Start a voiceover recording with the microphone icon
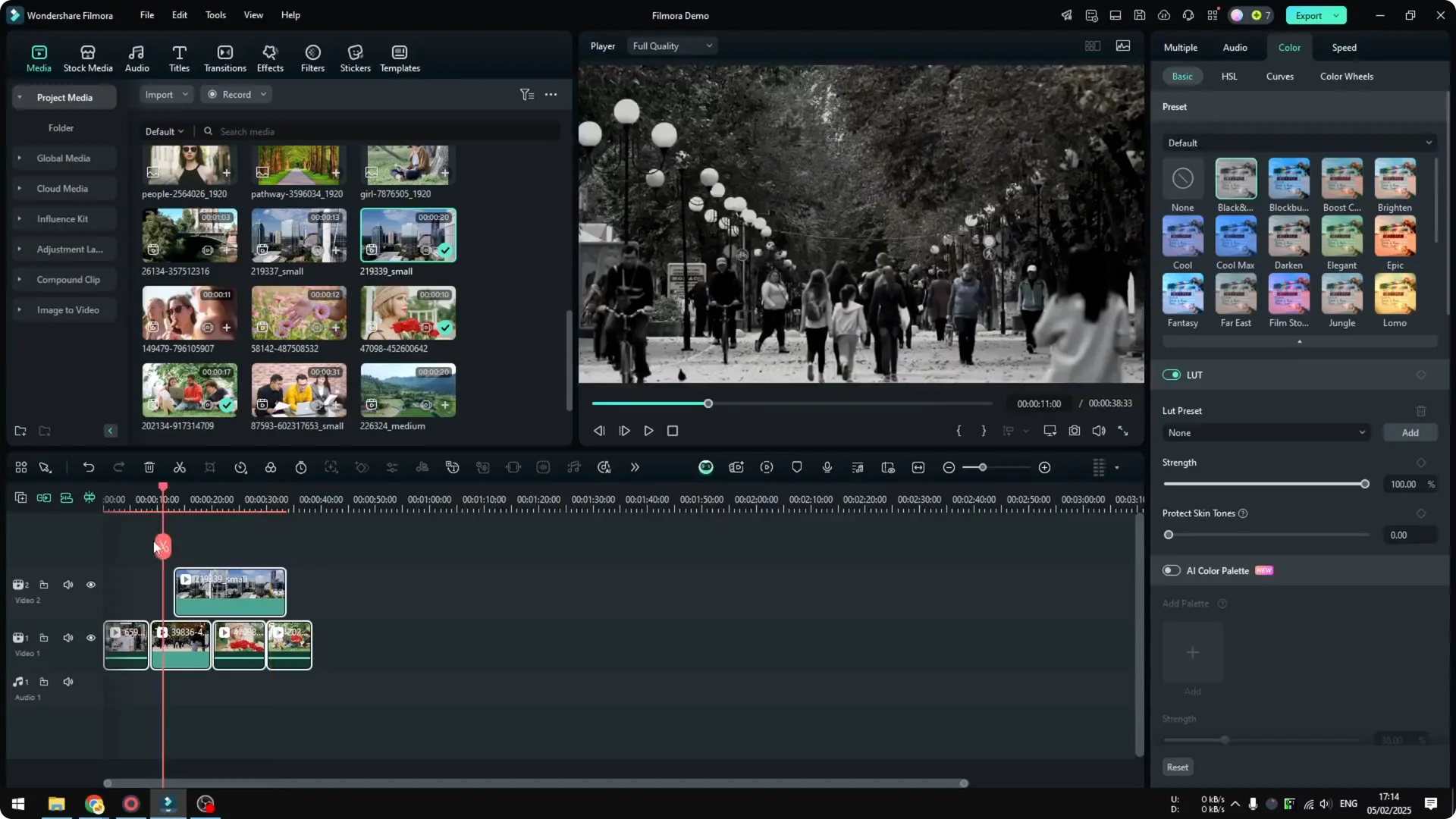Viewport: 1456px width, 819px height. click(827, 467)
